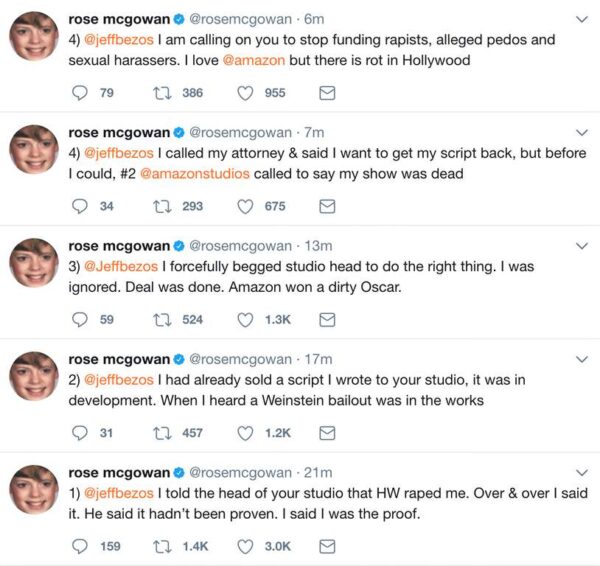
Task: Like the tweet with 3.0K likes
Action: [x=246, y=546]
